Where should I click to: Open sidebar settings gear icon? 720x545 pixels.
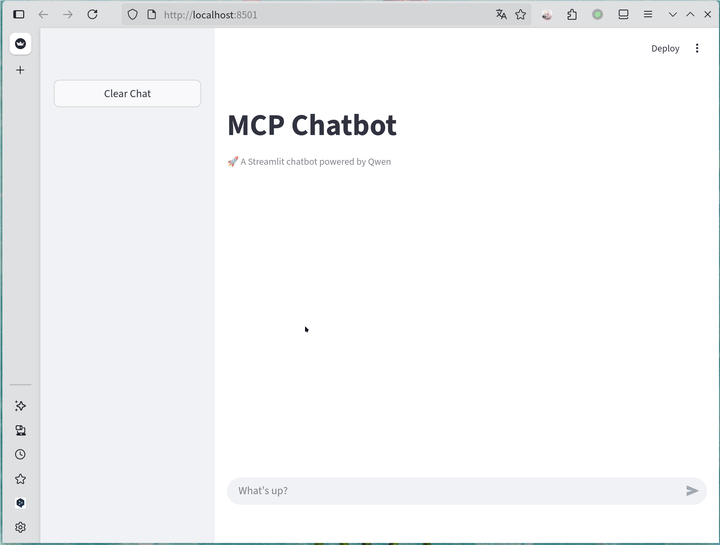click(20, 527)
